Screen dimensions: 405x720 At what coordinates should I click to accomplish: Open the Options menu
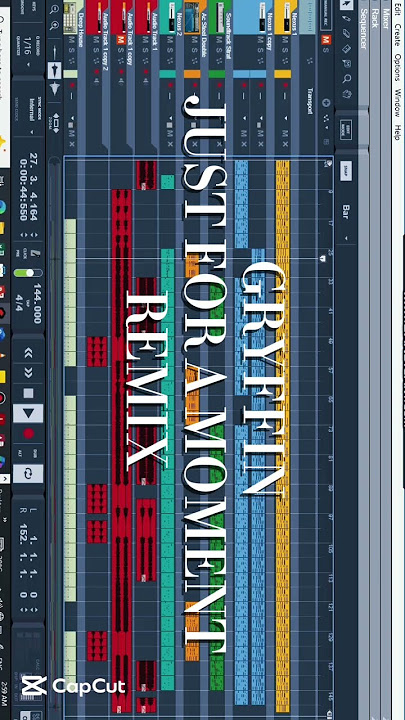[398, 67]
